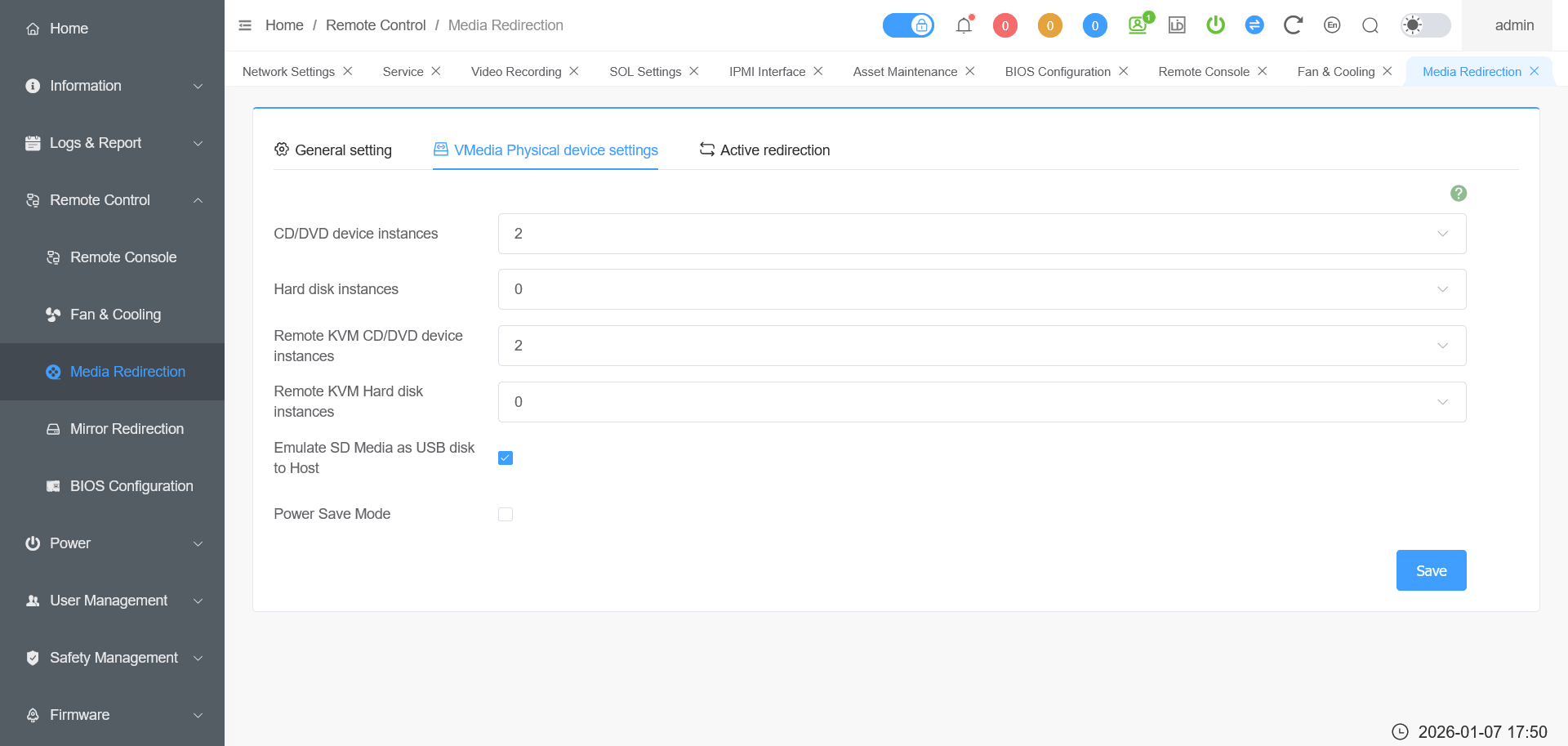The width and height of the screenshot is (1568, 746).
Task: Close the BIOS Configuration tab
Action: [1124, 71]
